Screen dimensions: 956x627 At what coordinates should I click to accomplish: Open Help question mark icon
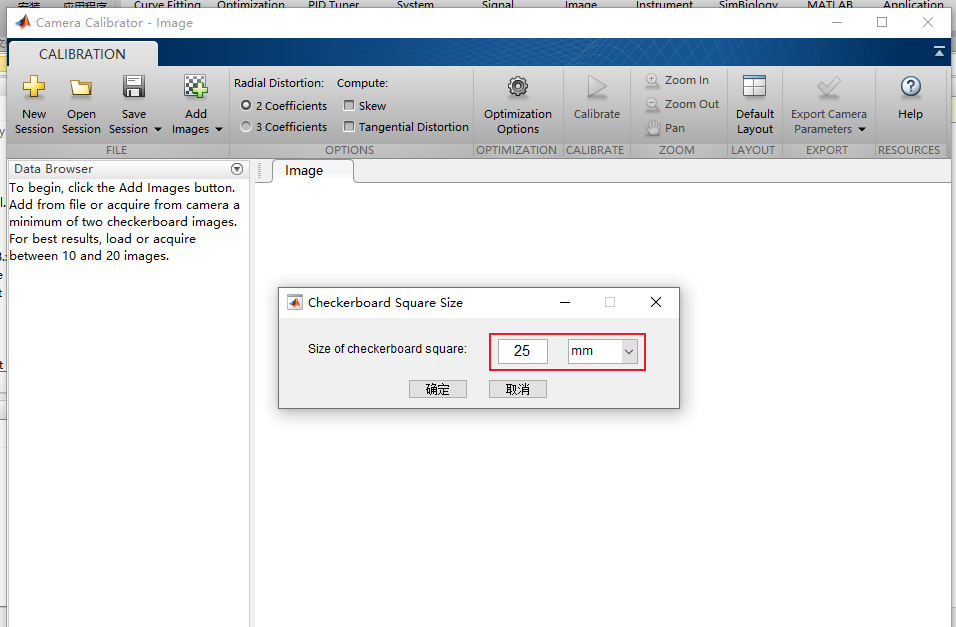click(x=910, y=87)
